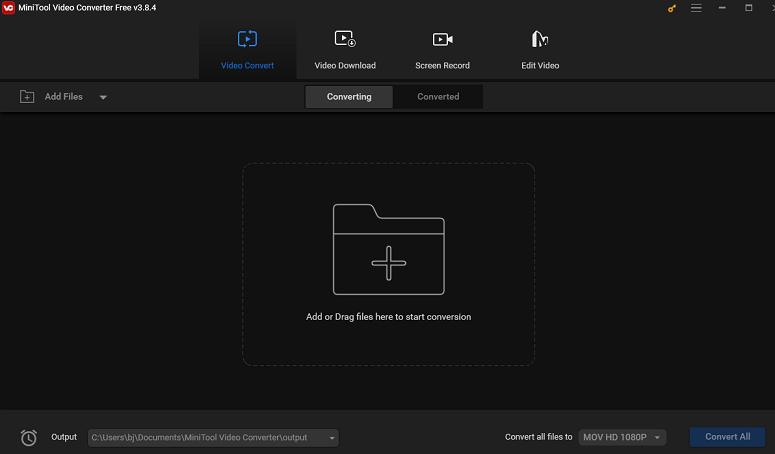
Task: Click the MiniTool Video Converter logo icon
Action: click(x=8, y=8)
